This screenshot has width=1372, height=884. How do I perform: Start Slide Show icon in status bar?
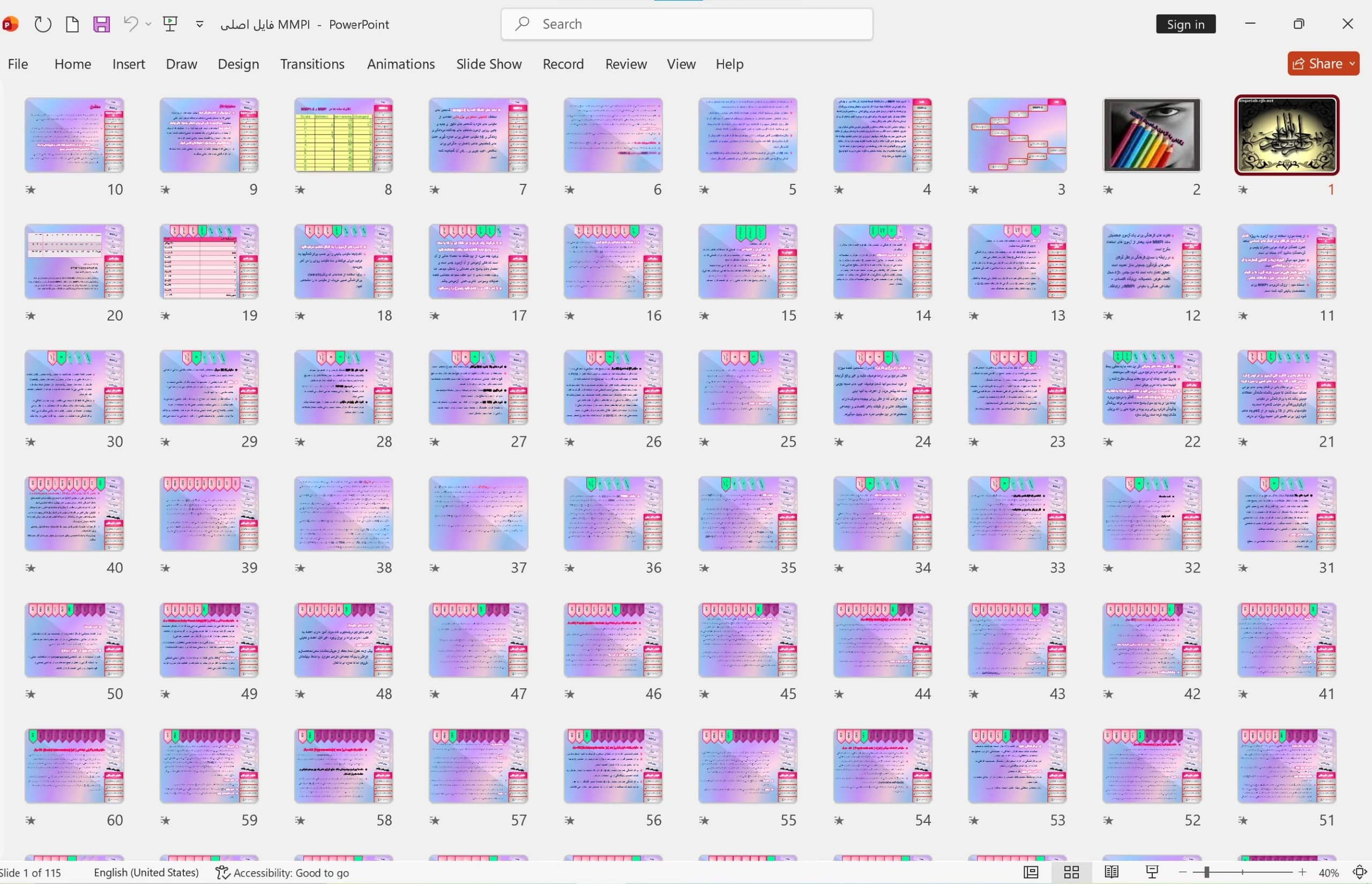coord(1152,873)
